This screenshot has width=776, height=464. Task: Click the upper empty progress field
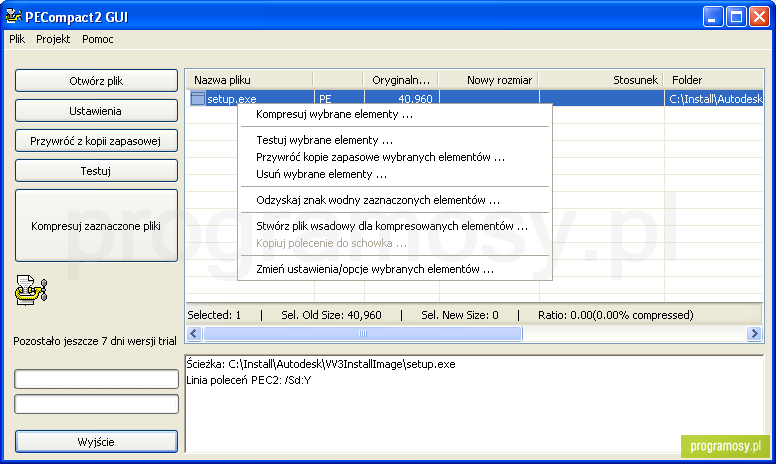[x=96, y=379]
